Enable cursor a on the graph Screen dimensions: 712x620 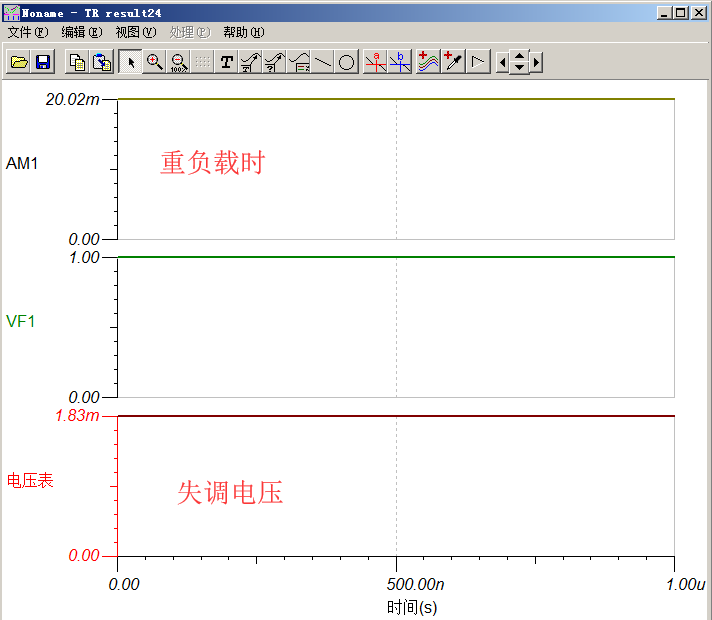pyautogui.click(x=375, y=62)
